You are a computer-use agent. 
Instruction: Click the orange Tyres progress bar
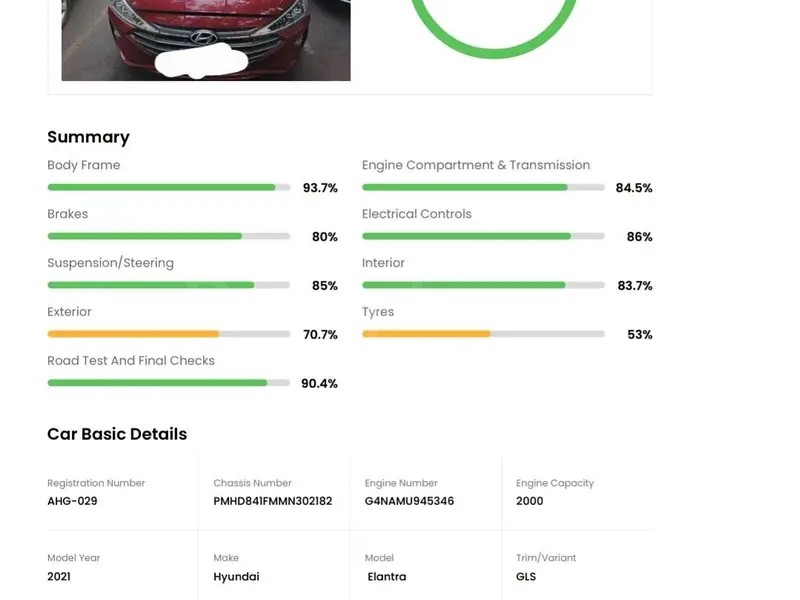pyautogui.click(x=483, y=334)
